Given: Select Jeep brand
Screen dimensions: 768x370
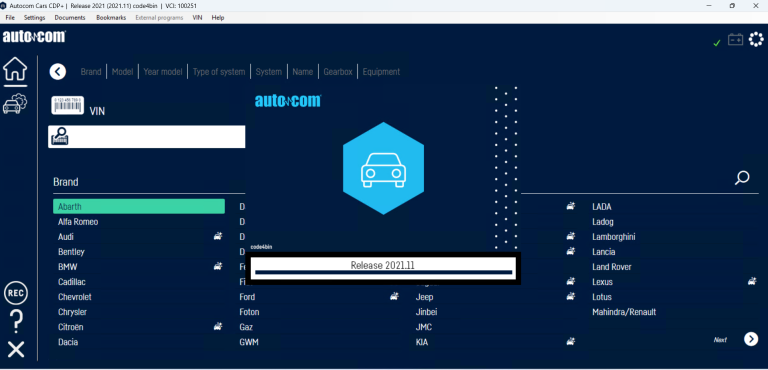Looking at the screenshot, I should pyautogui.click(x=424, y=296).
